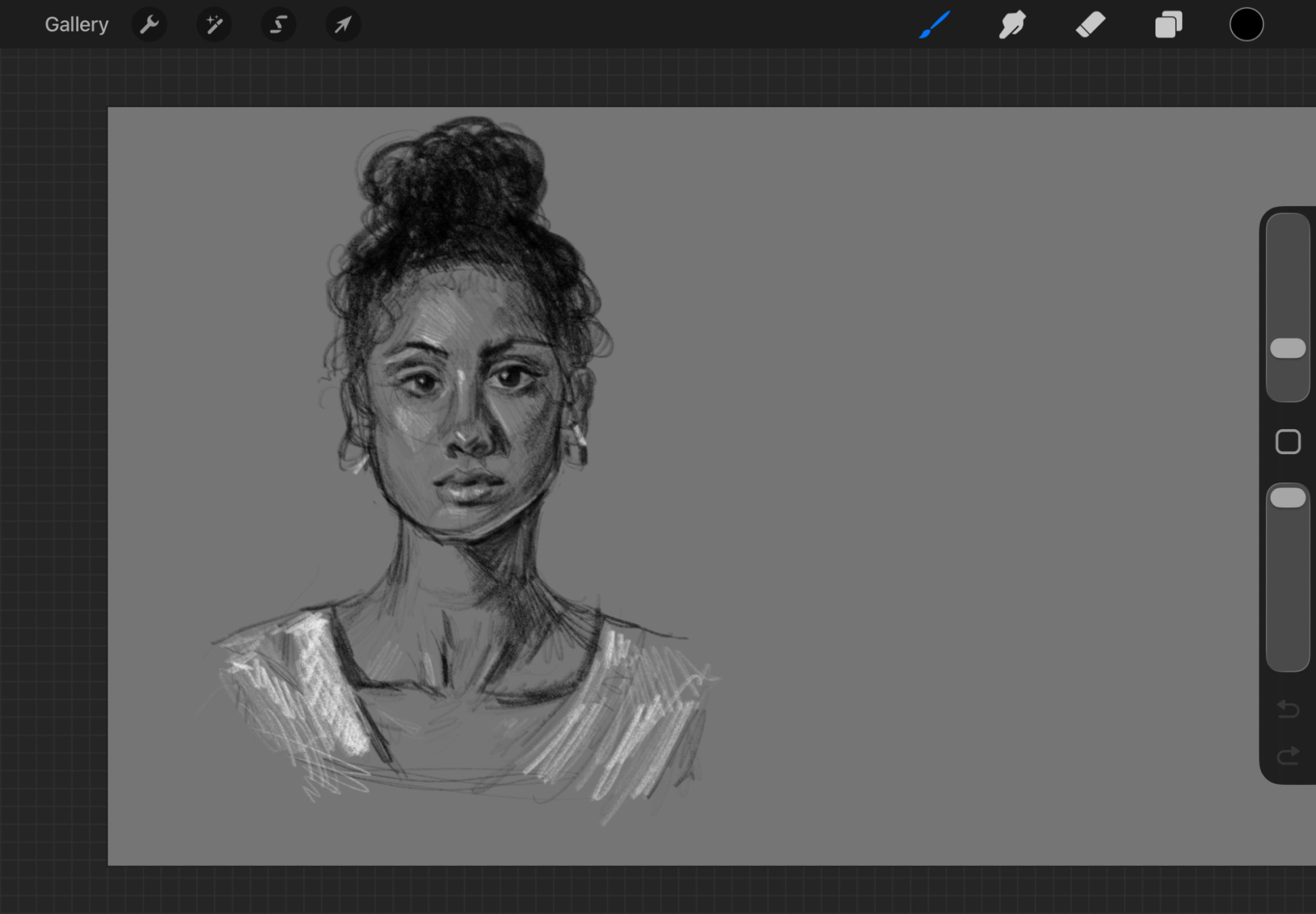The height and width of the screenshot is (914, 1316).
Task: Open the Layers panel
Action: click(x=1169, y=25)
